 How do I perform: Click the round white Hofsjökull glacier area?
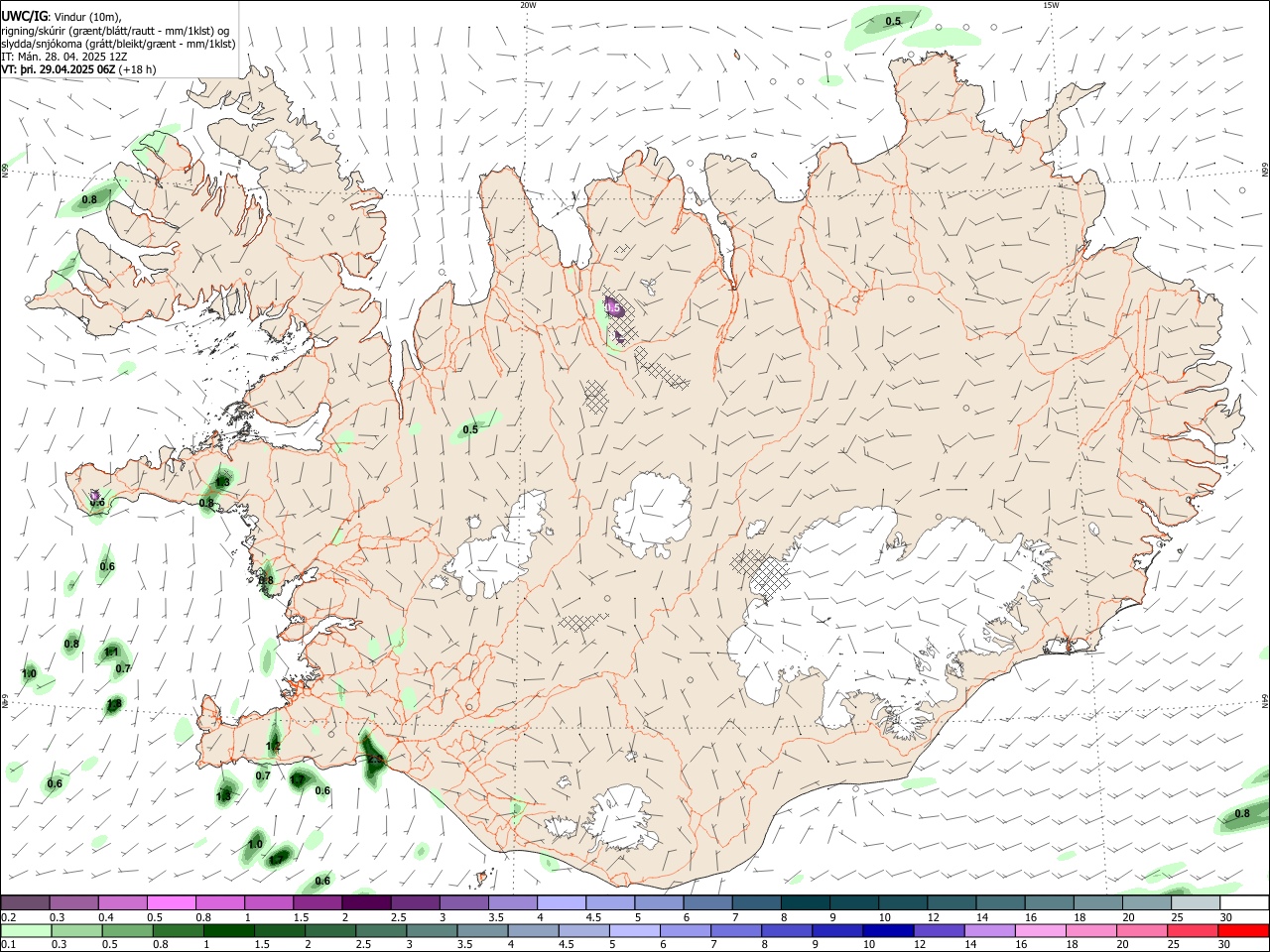pyautogui.click(x=652, y=516)
